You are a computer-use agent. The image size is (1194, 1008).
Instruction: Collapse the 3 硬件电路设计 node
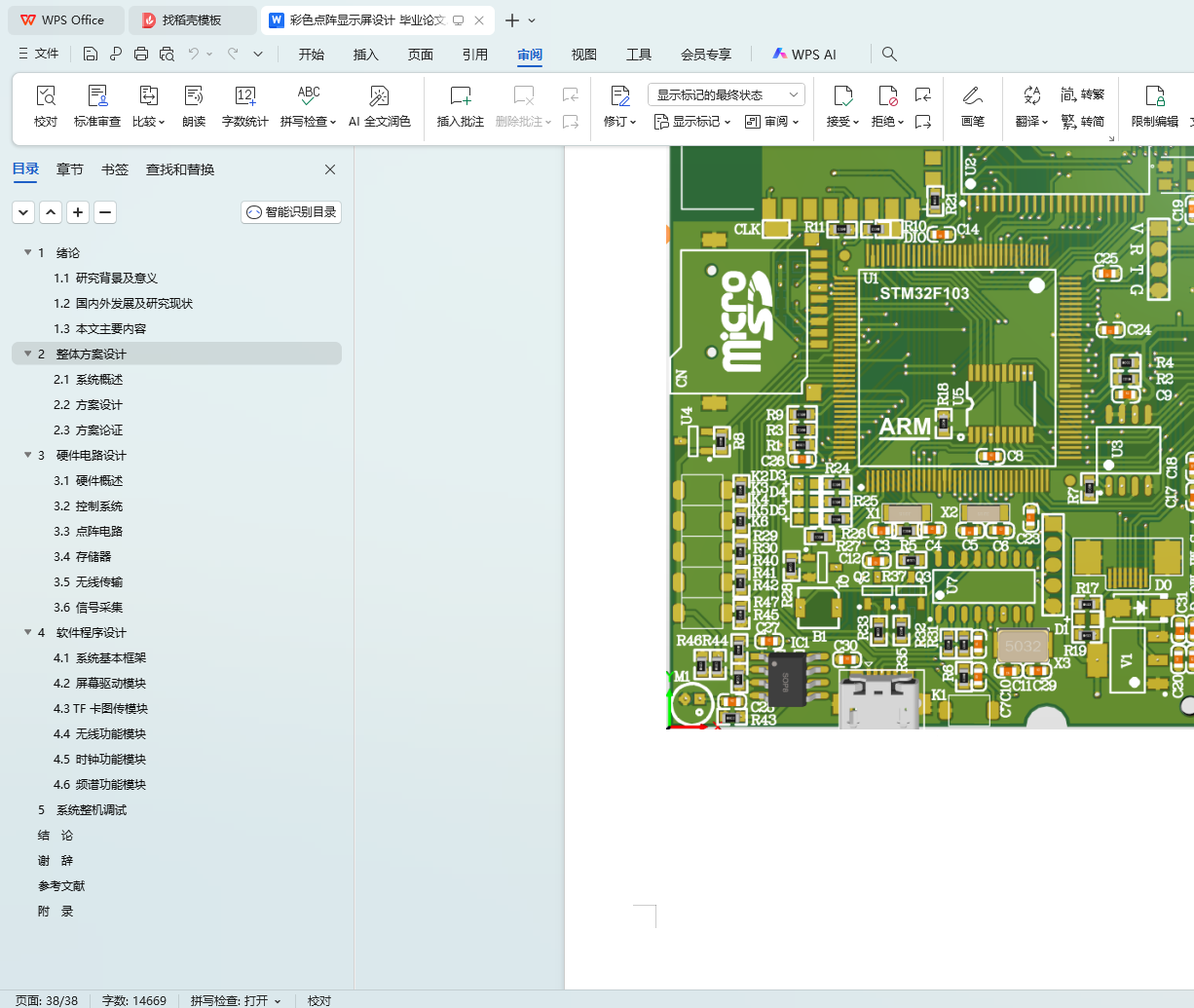point(27,455)
